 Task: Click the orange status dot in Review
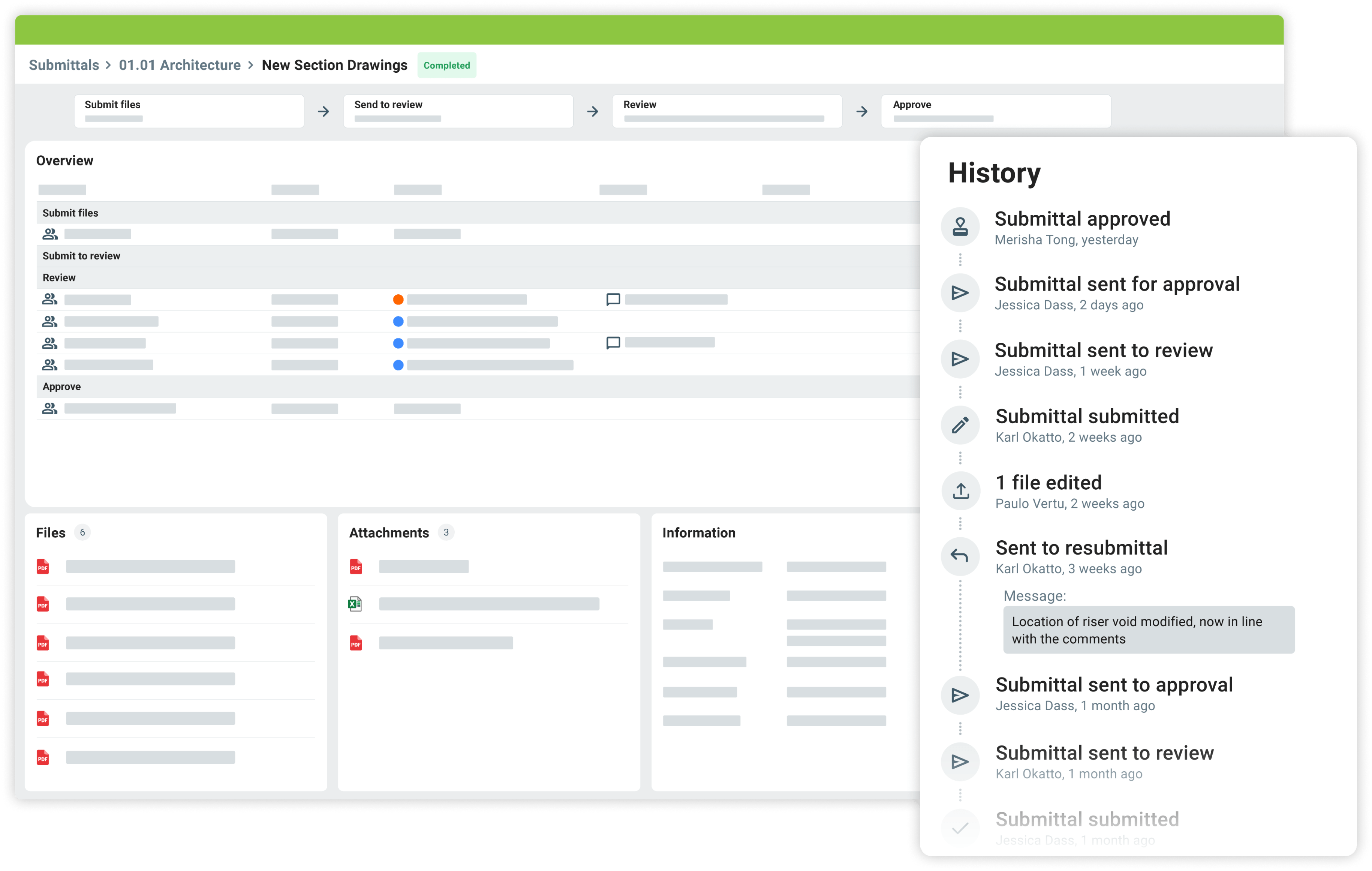pyautogui.click(x=398, y=300)
